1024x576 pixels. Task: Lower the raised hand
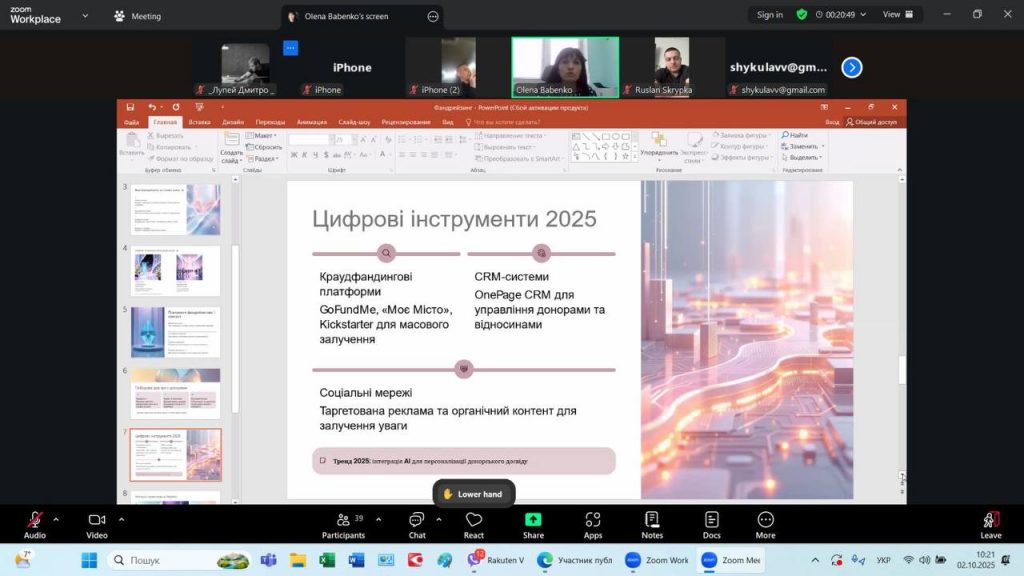tap(473, 494)
